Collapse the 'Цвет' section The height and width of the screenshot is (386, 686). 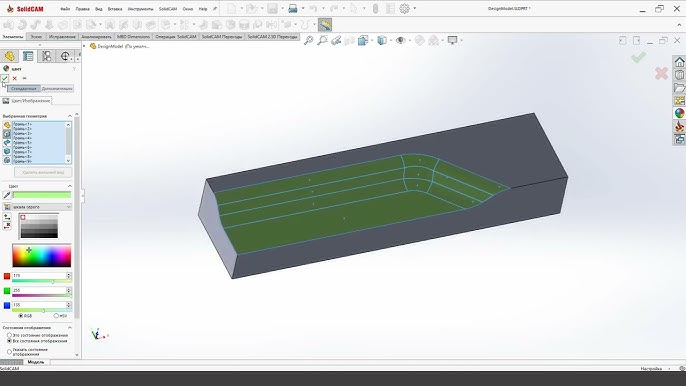(x=70, y=186)
